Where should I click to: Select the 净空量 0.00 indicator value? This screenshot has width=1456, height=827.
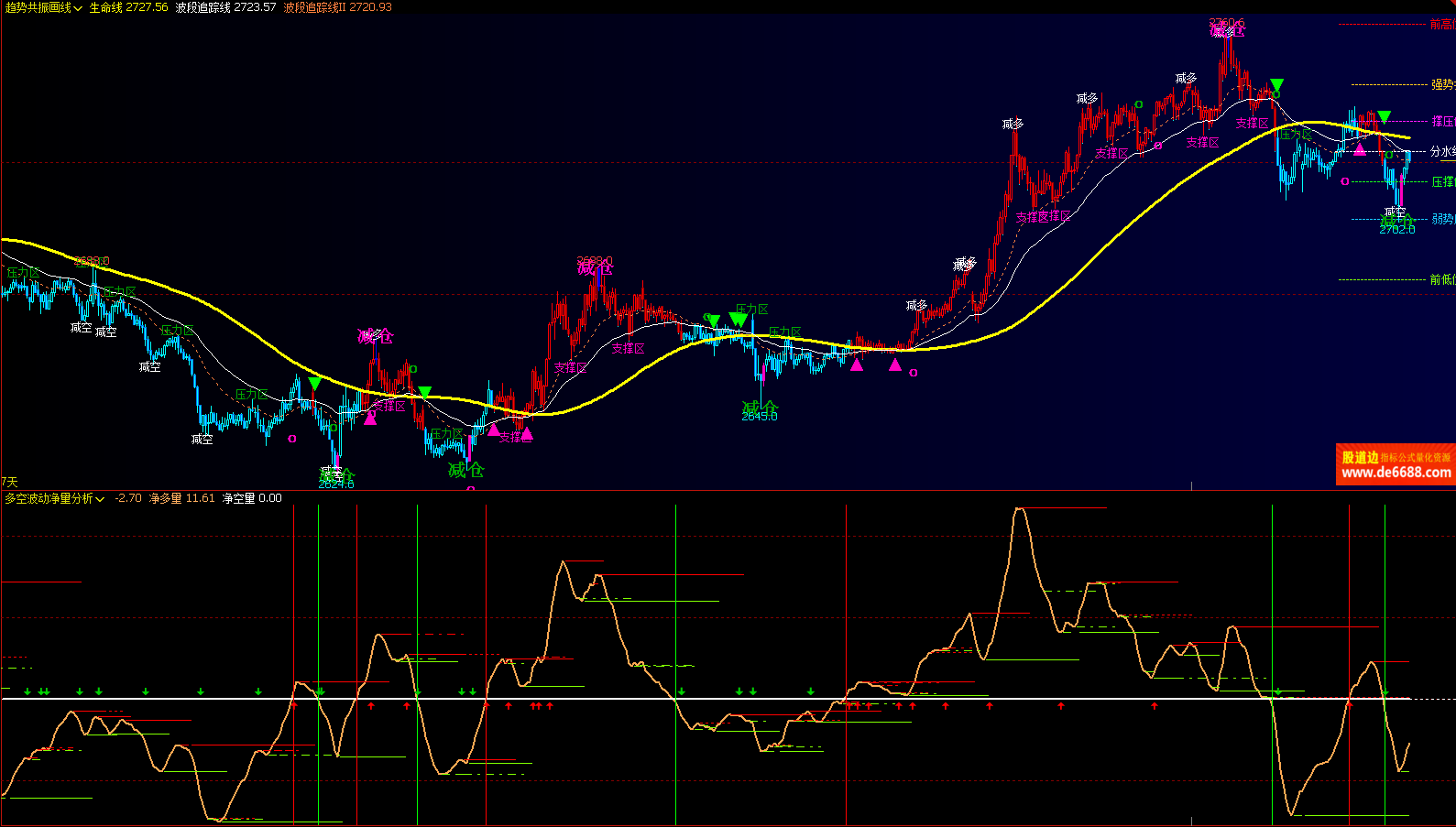[x=252, y=498]
